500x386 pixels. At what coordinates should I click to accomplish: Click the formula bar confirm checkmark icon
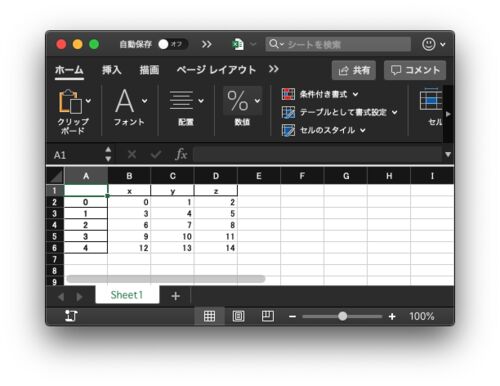[156, 154]
